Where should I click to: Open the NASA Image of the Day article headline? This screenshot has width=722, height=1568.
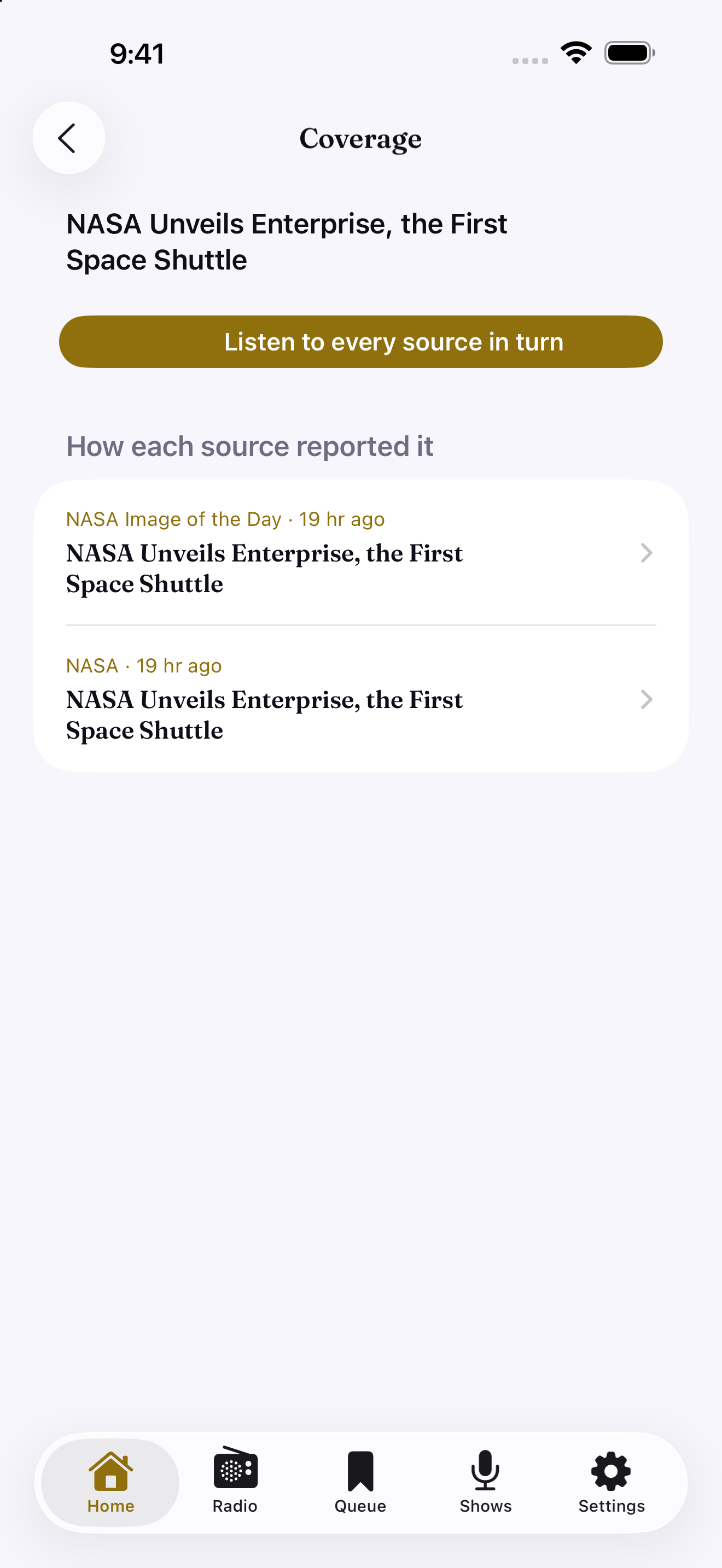(264, 569)
